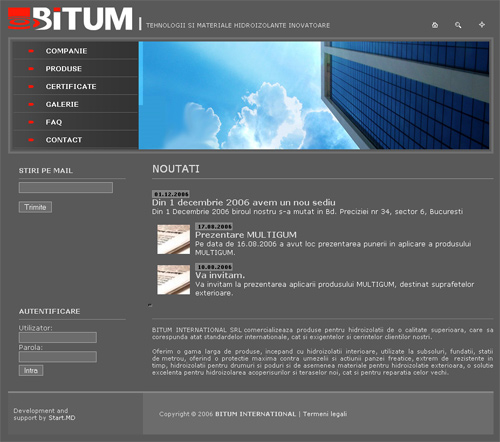
Task: Click the Trimite button
Action: pyautogui.click(x=35, y=207)
